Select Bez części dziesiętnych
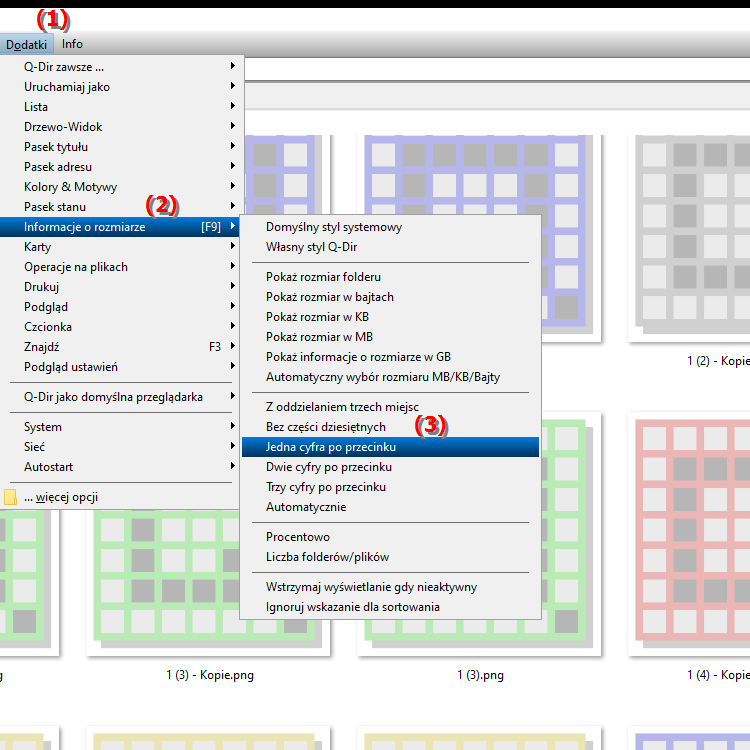This screenshot has height=750, width=750. click(390, 427)
